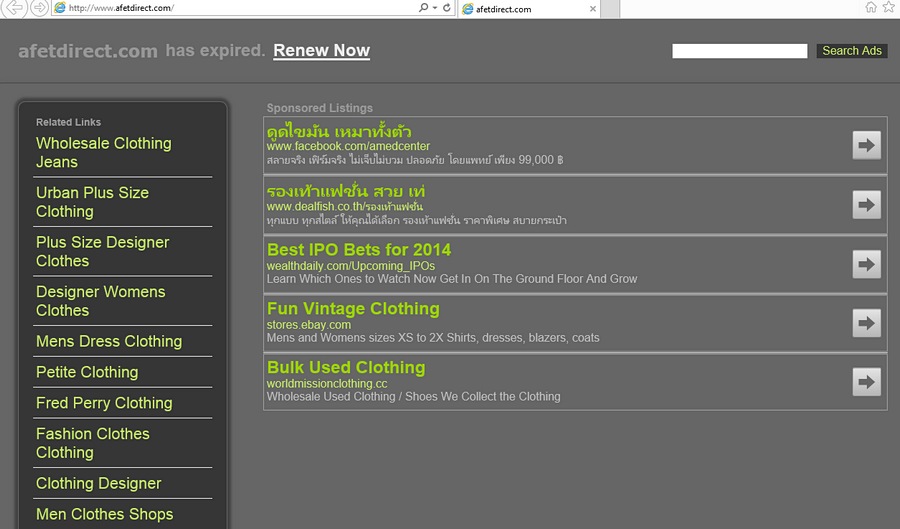Open Clothing Designer link
This screenshot has width=900, height=529.
pyautogui.click(x=99, y=484)
